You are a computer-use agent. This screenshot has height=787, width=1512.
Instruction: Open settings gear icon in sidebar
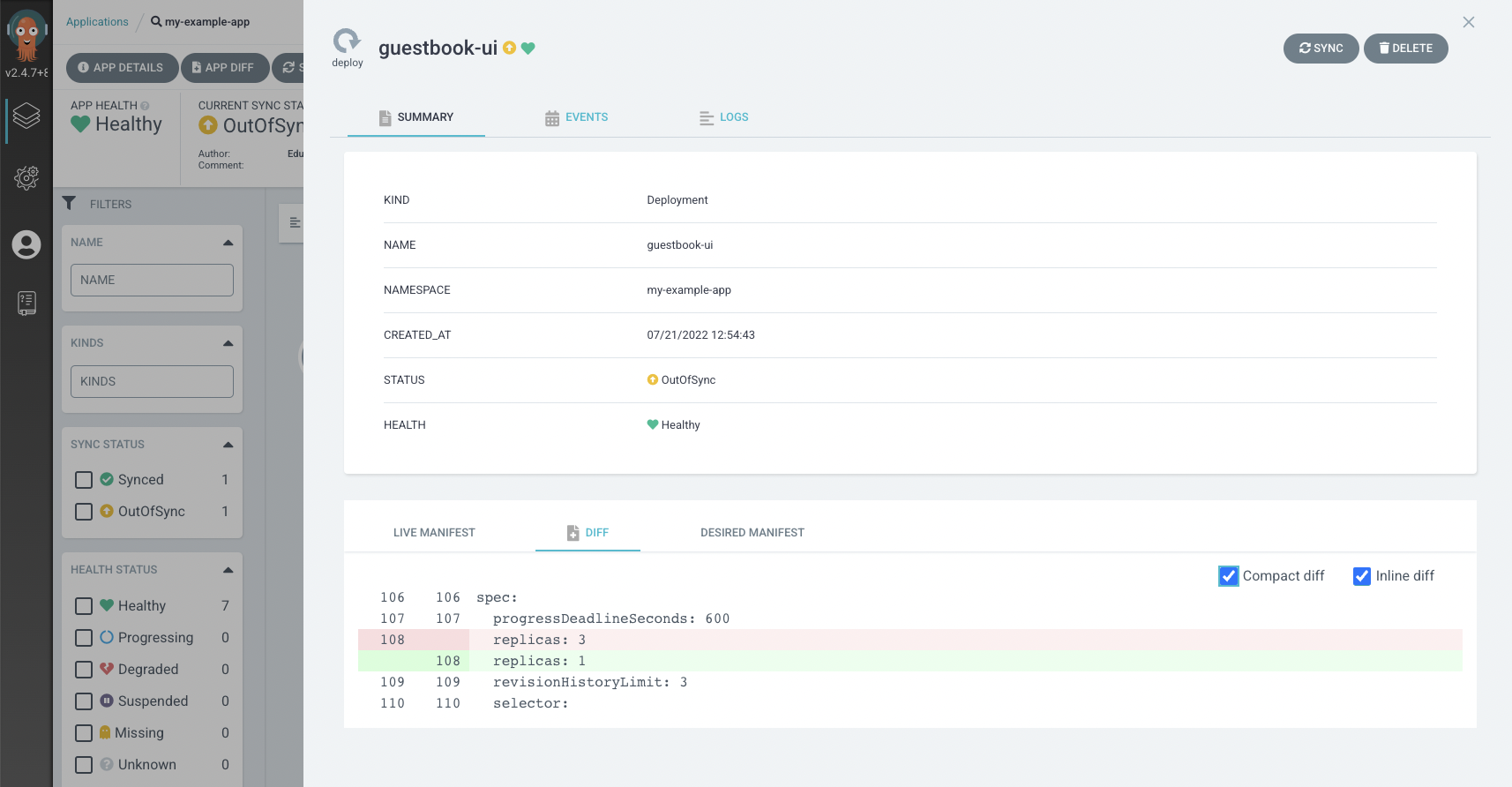[x=26, y=178]
